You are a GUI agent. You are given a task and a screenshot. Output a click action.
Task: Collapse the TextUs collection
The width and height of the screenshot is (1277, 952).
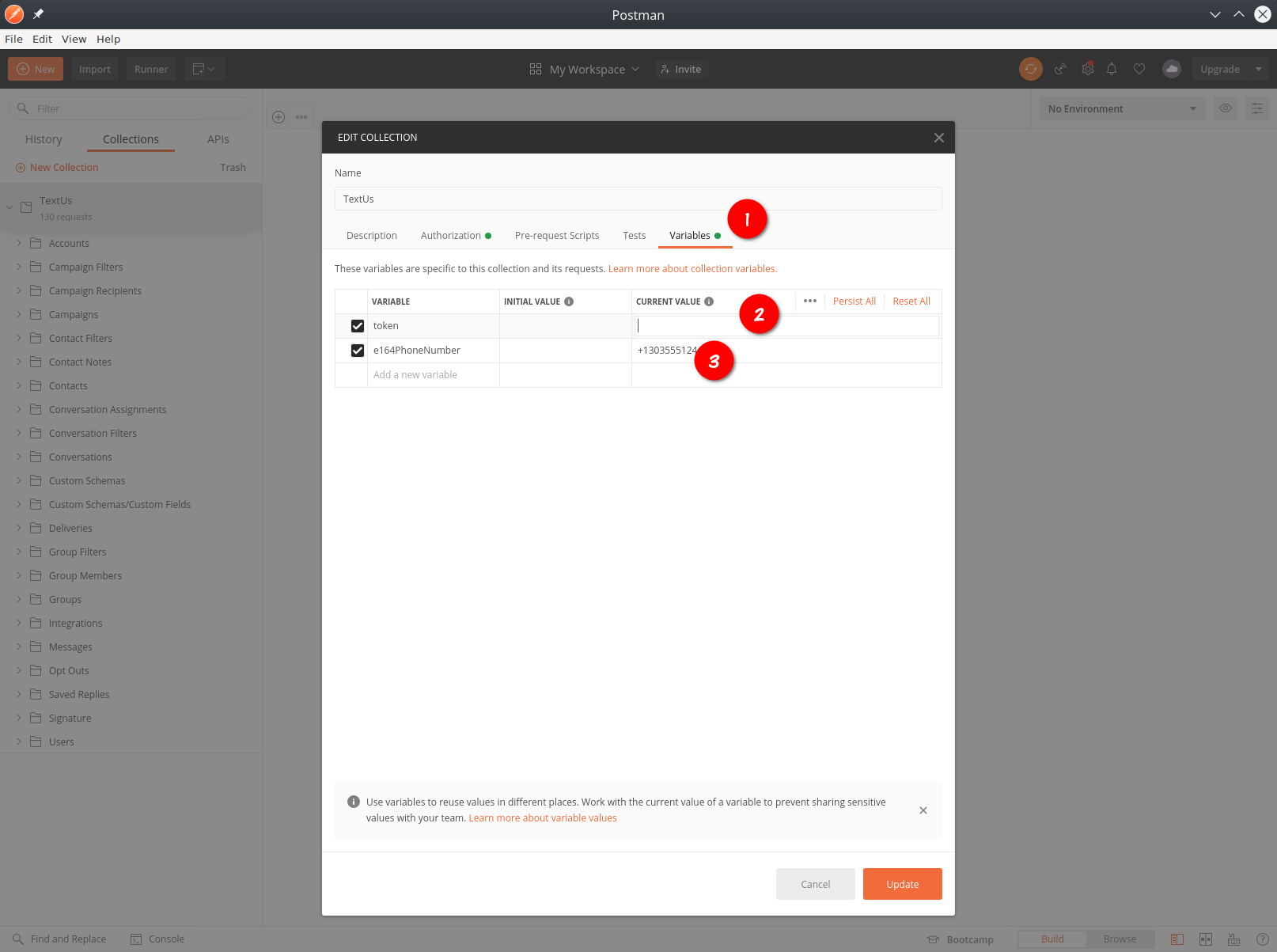[10, 207]
